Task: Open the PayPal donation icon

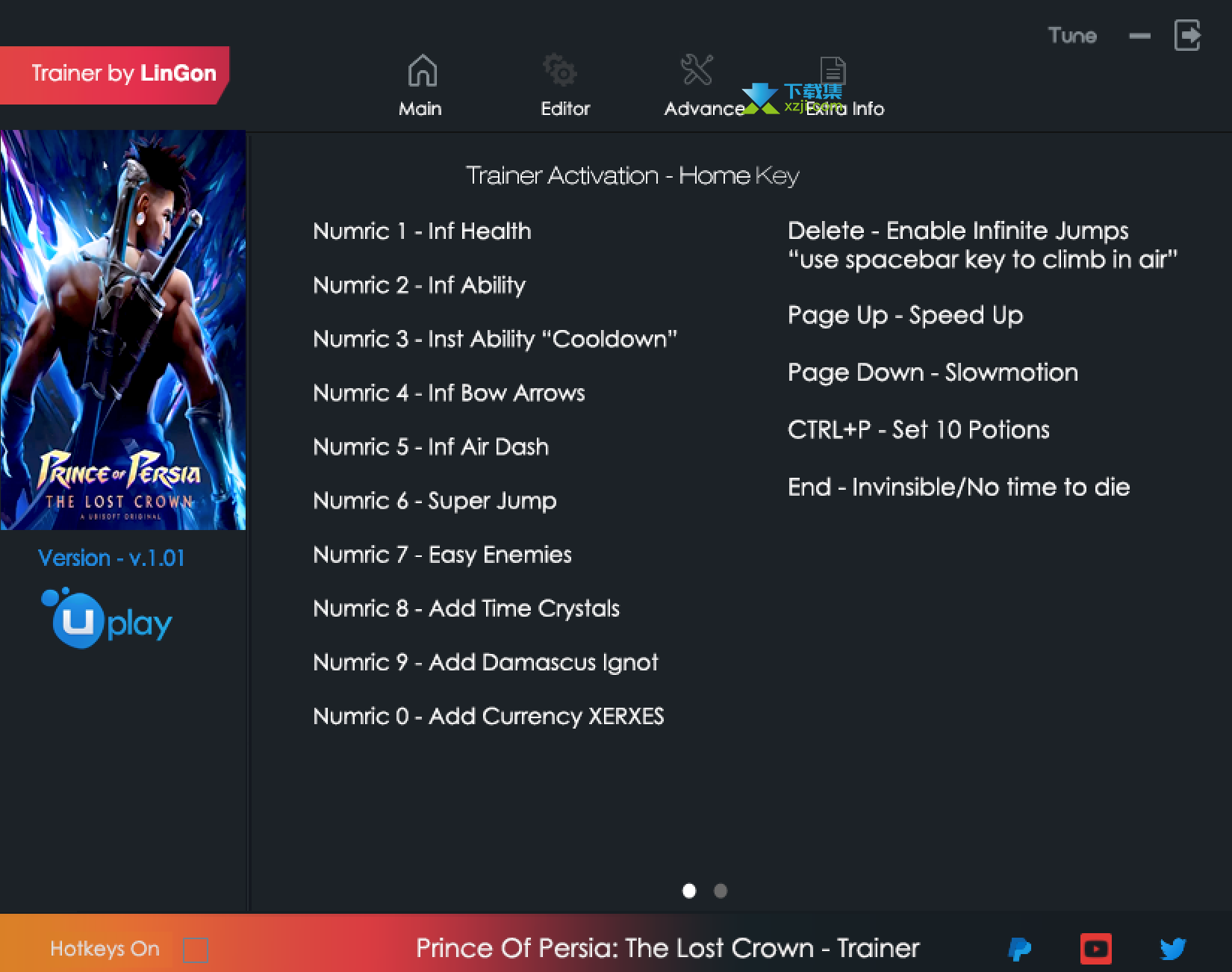Action: coord(1019,949)
